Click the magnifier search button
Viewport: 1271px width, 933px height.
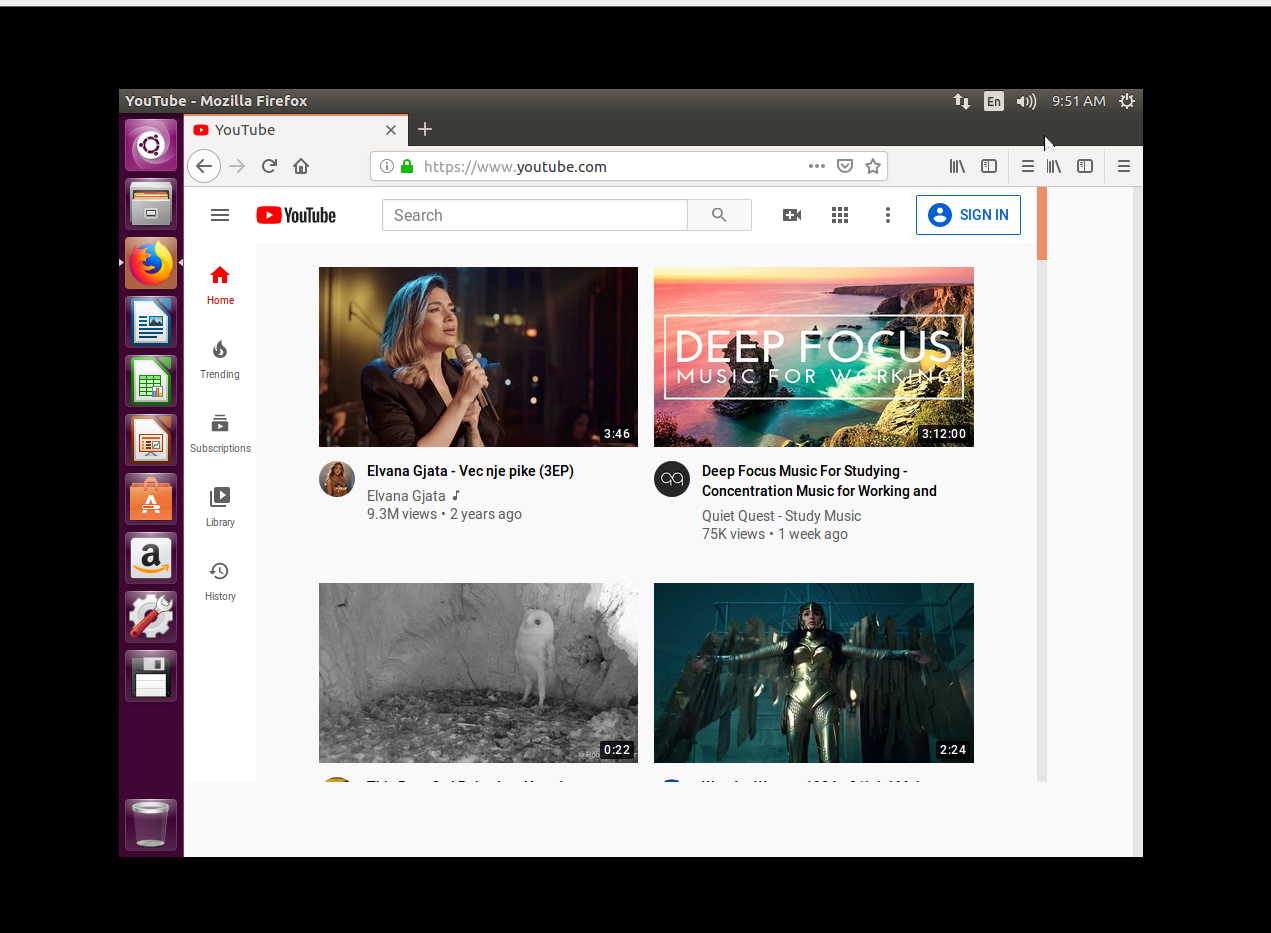719,215
